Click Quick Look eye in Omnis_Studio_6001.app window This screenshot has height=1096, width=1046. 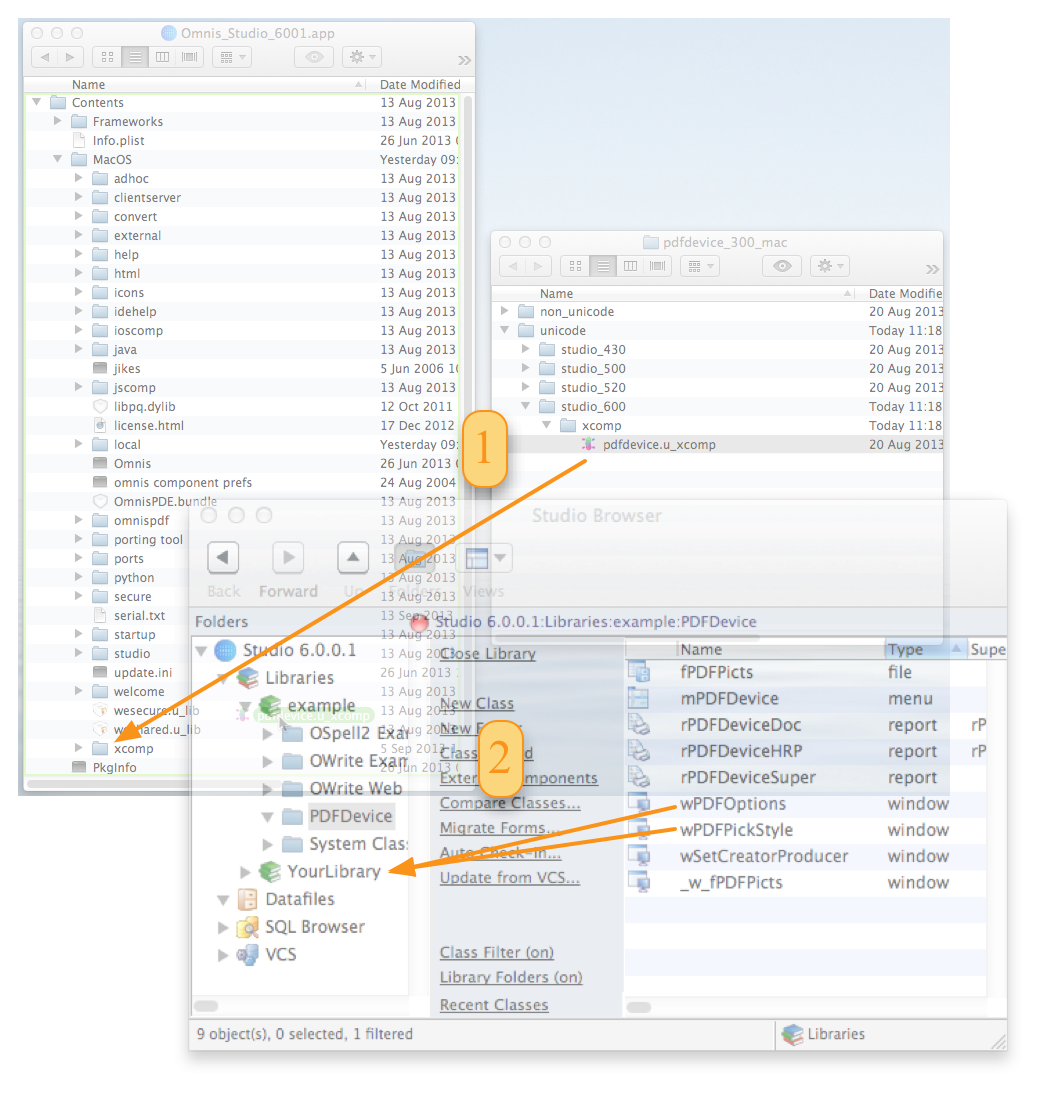coord(314,57)
